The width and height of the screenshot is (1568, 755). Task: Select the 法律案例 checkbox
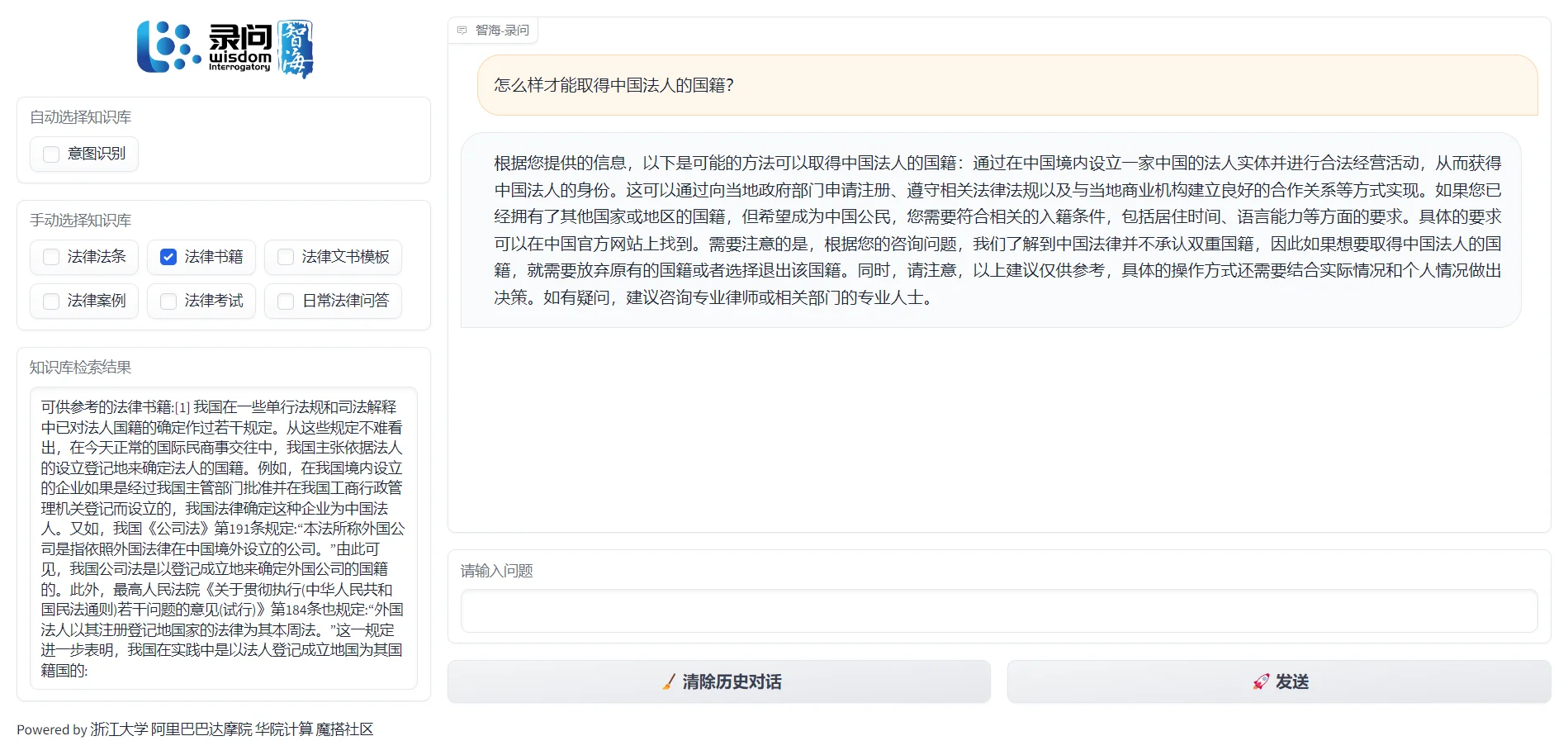pyautogui.click(x=51, y=302)
